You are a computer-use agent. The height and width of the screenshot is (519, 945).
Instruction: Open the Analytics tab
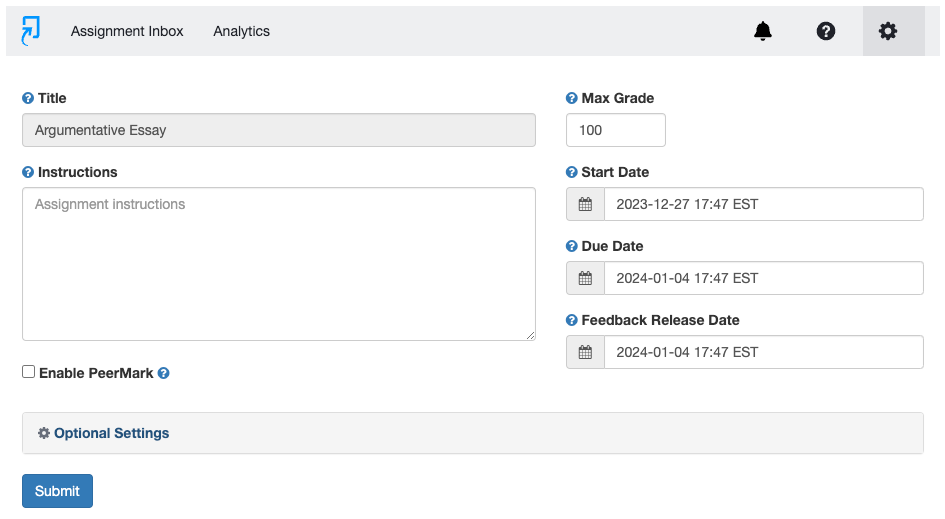click(x=241, y=31)
